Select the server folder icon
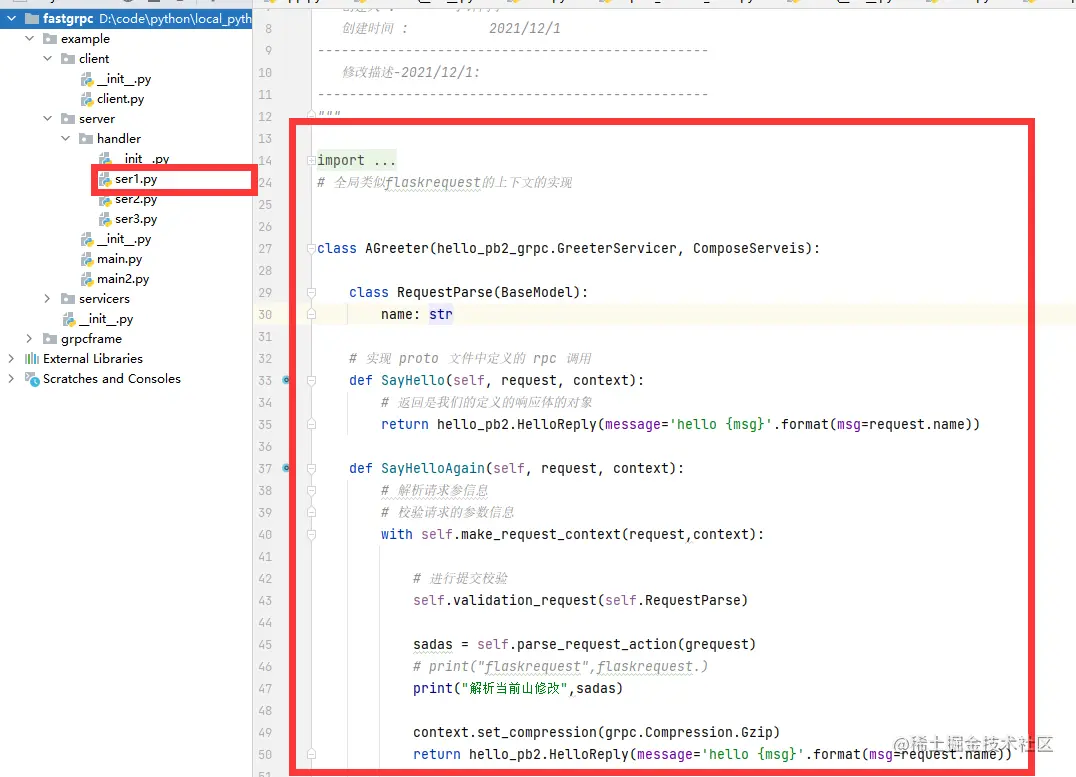Viewport: 1076px width, 777px height. coord(68,118)
